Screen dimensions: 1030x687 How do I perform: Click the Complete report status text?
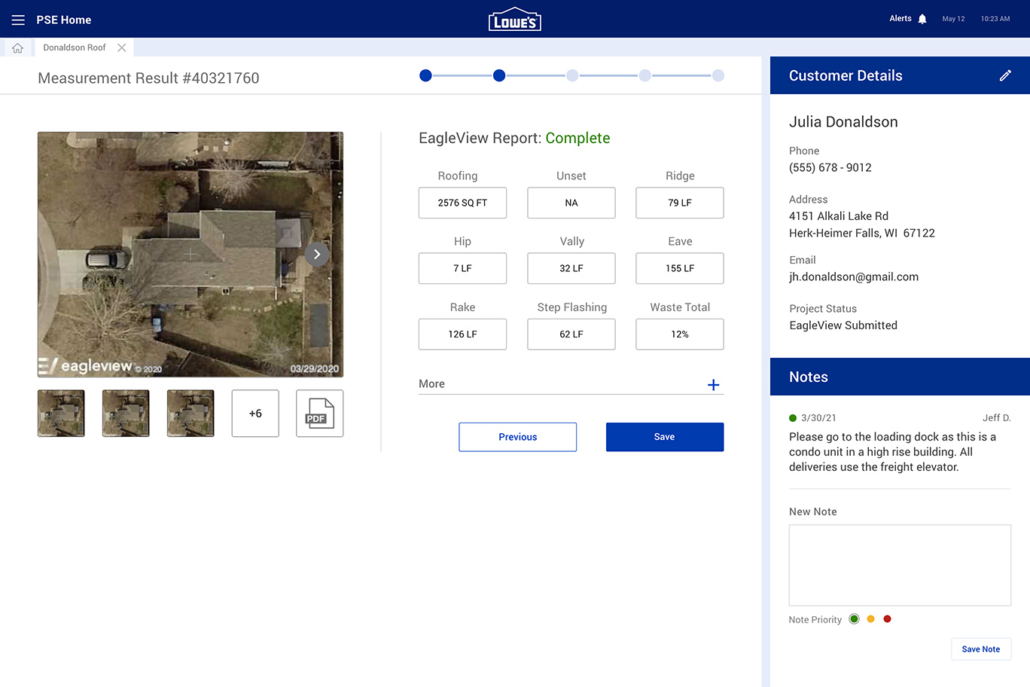[577, 138]
